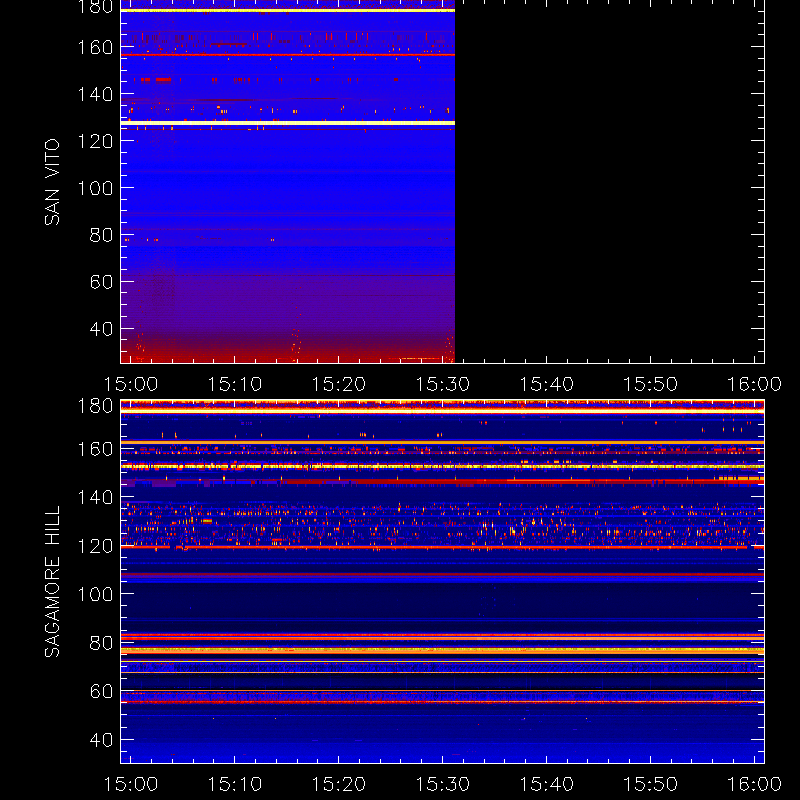This screenshot has height=800, width=800.
Task: Click 15:50 time label below San Vito plot
Action: 651,384
